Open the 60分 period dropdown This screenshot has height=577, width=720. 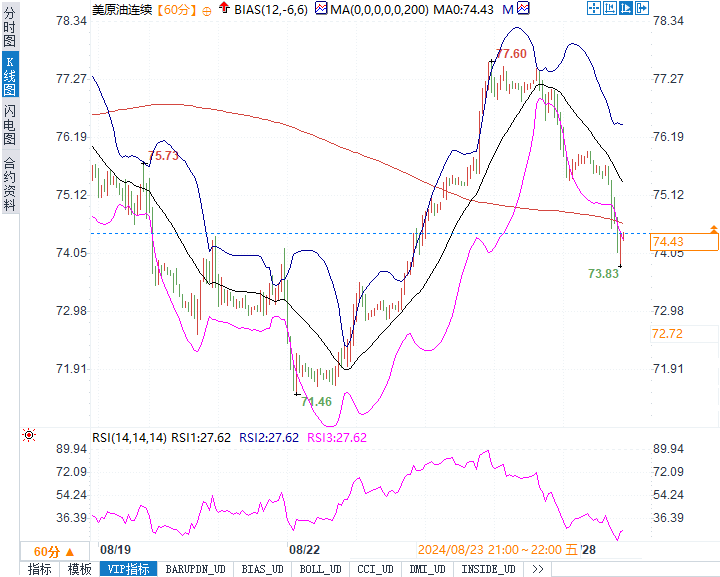tap(54, 552)
